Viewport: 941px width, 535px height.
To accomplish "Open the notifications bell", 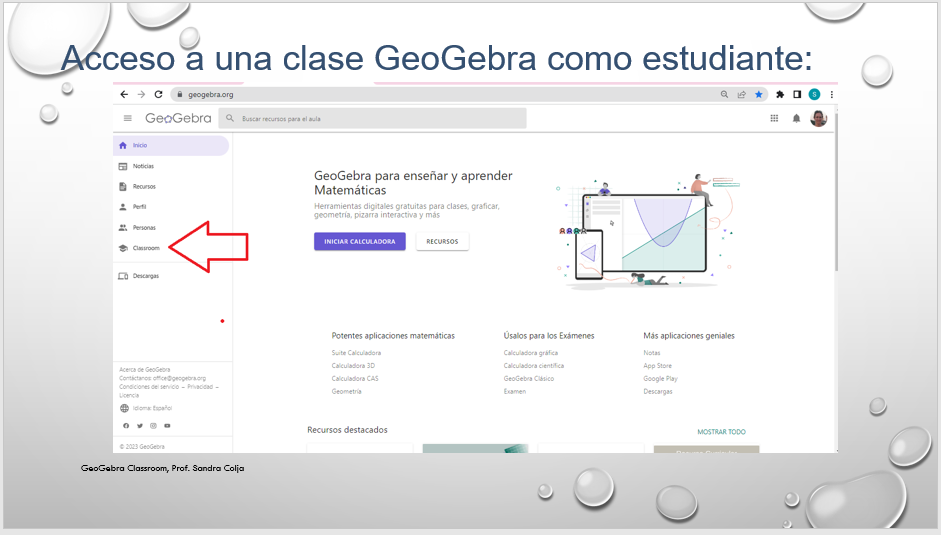I will 796,118.
